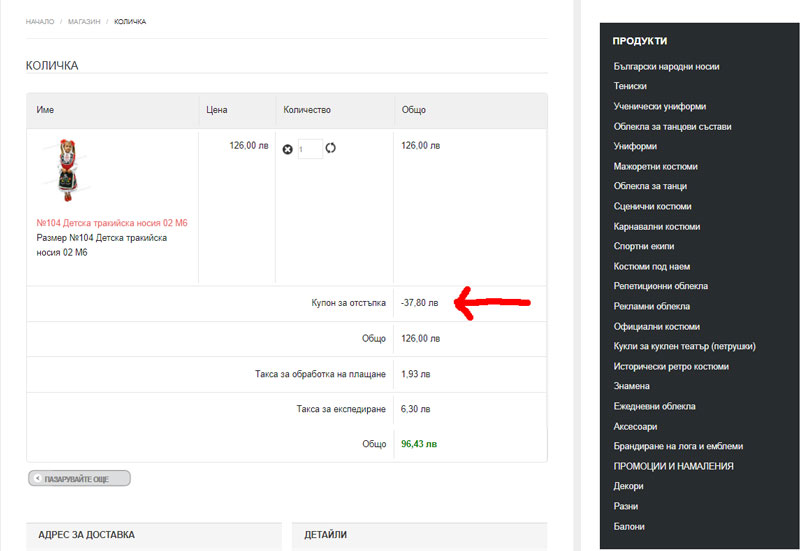Open Облекла за танцови състави category
Image resolution: width=800 pixels, height=551 pixels.
(x=672, y=127)
